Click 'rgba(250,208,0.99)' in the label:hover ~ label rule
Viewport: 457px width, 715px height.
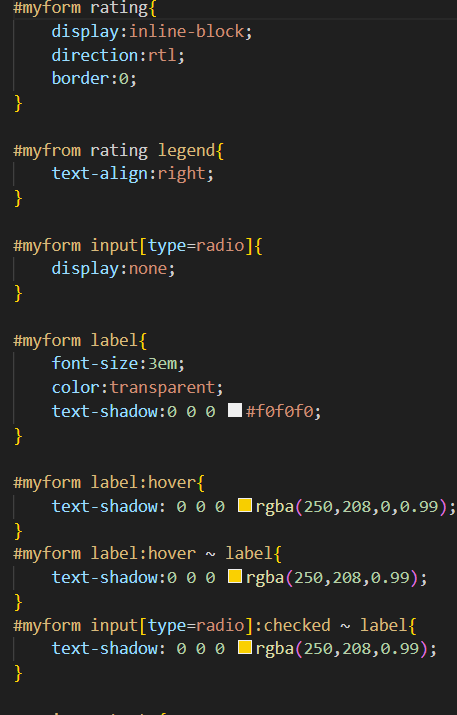[332, 577]
